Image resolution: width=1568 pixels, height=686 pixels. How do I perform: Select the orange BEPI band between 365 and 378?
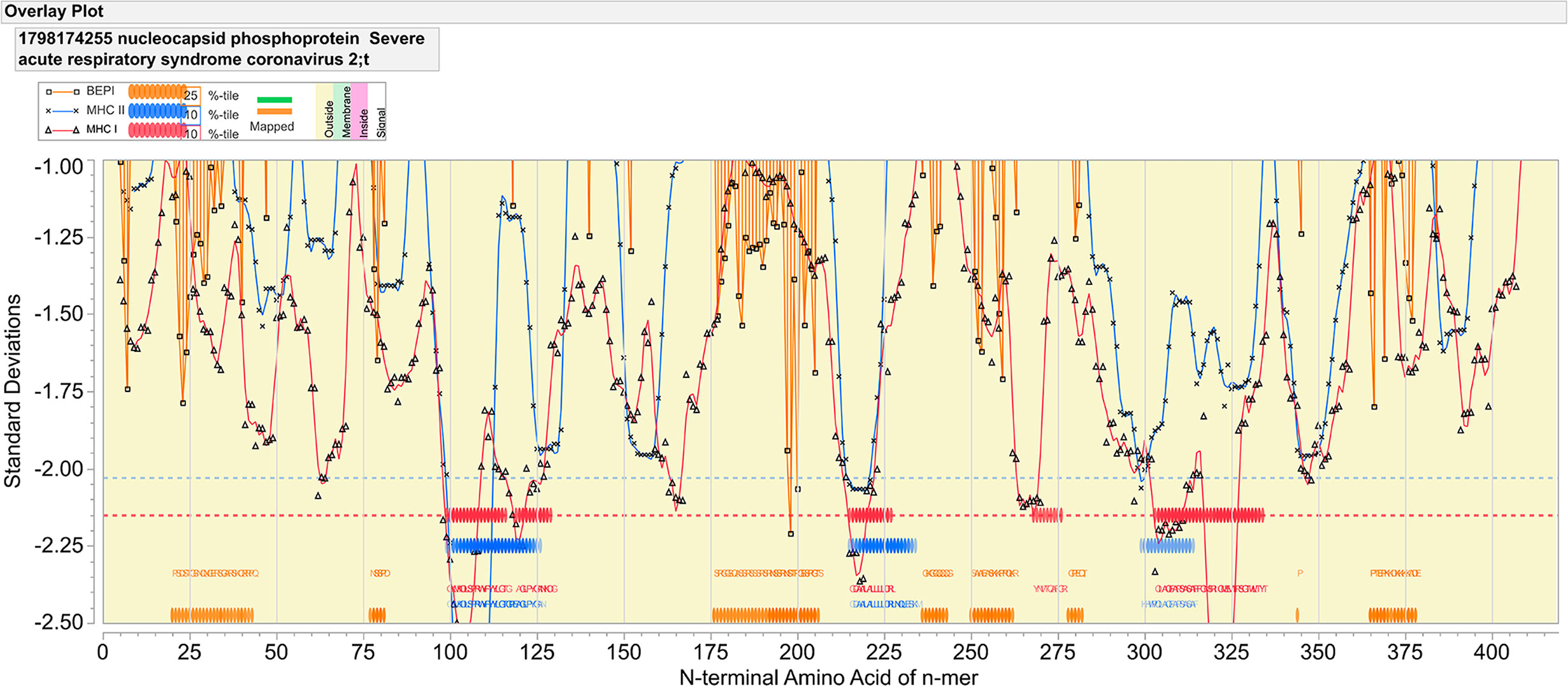click(x=1393, y=615)
